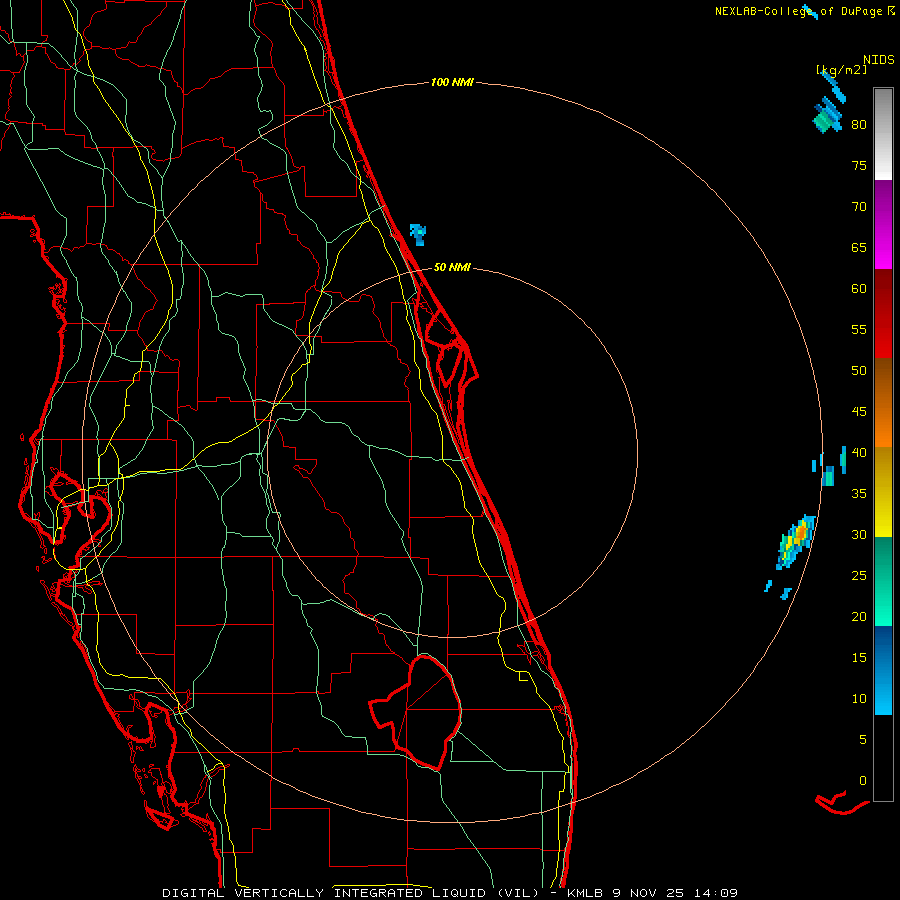The height and width of the screenshot is (900, 900).
Task: Click the teal echo near the 80 scale label
Action: (827, 117)
